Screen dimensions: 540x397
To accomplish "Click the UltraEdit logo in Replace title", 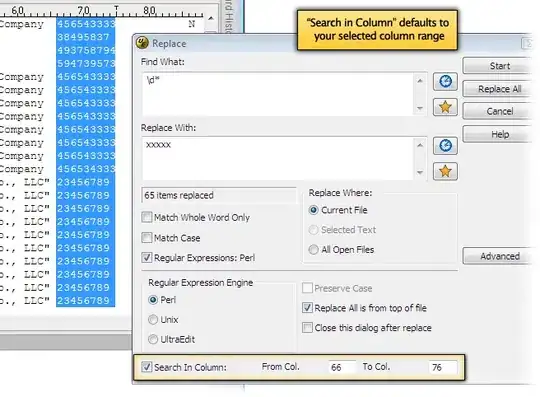I will coord(142,43).
